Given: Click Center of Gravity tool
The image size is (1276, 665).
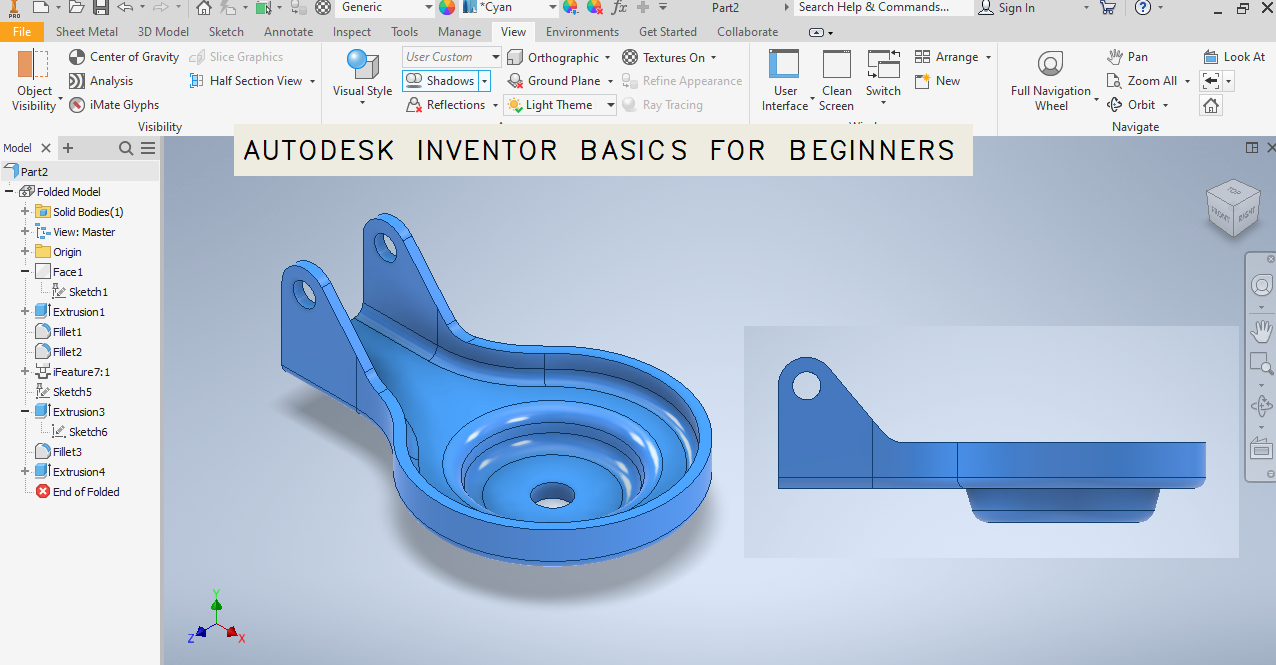Looking at the screenshot, I should point(124,57).
